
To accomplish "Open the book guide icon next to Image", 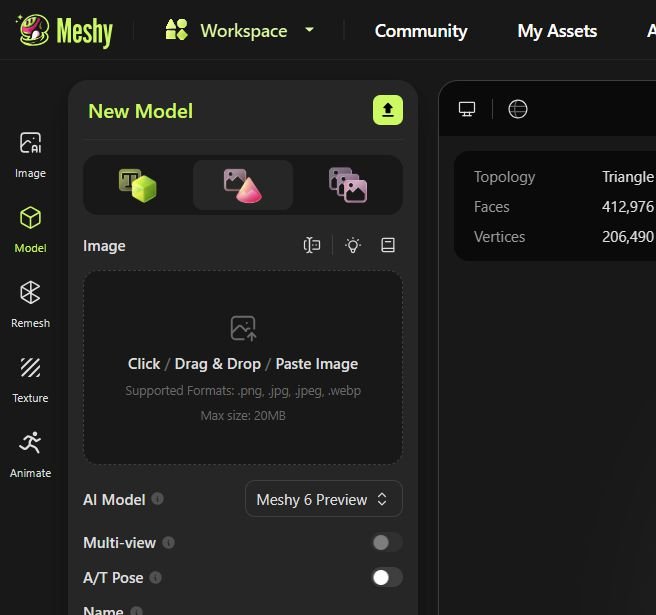I will click(x=388, y=246).
